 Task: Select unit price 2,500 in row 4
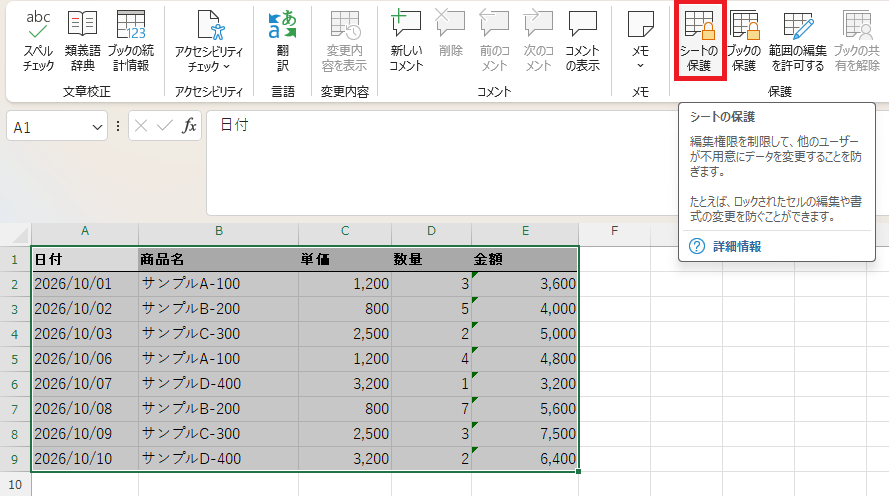[x=345, y=334]
